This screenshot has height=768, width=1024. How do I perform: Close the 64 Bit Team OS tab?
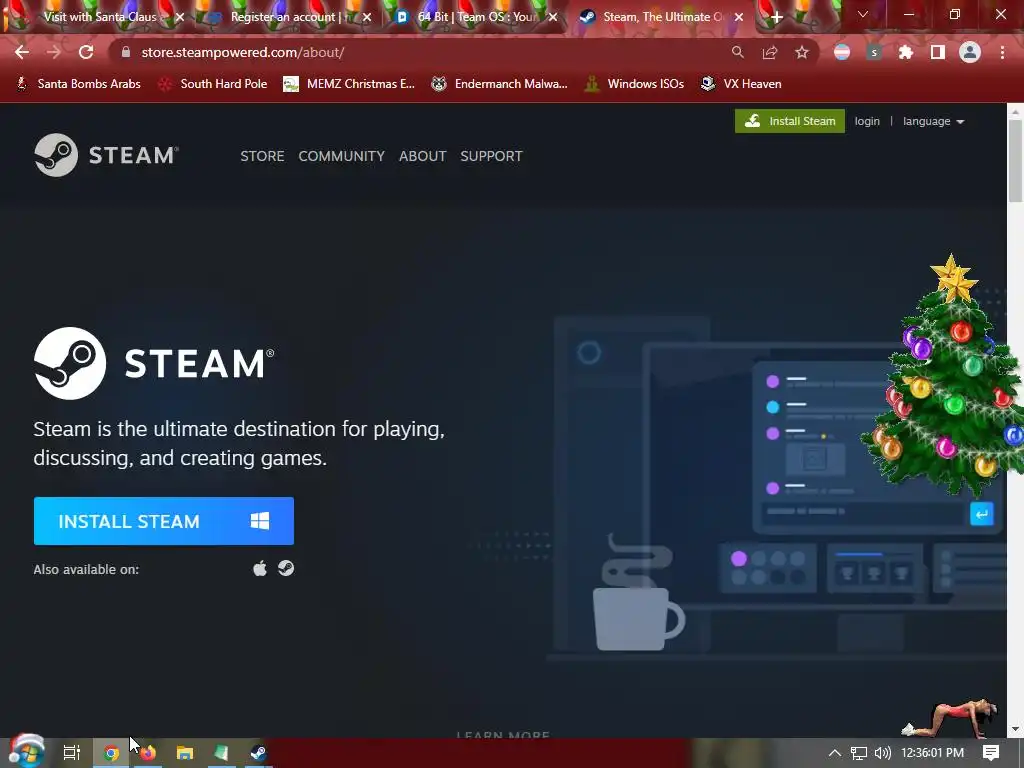pos(553,18)
